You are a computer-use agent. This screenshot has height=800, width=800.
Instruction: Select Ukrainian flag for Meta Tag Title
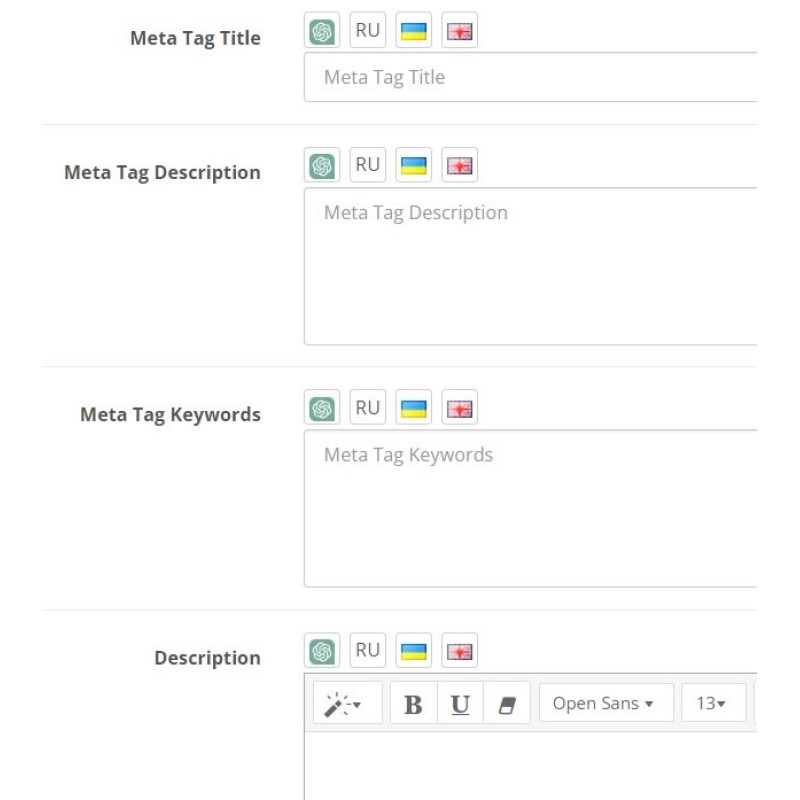(x=413, y=29)
